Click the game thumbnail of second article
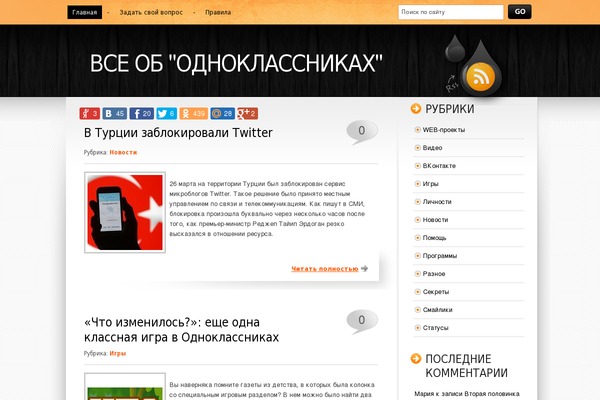The width and height of the screenshot is (600, 400). tap(125, 387)
